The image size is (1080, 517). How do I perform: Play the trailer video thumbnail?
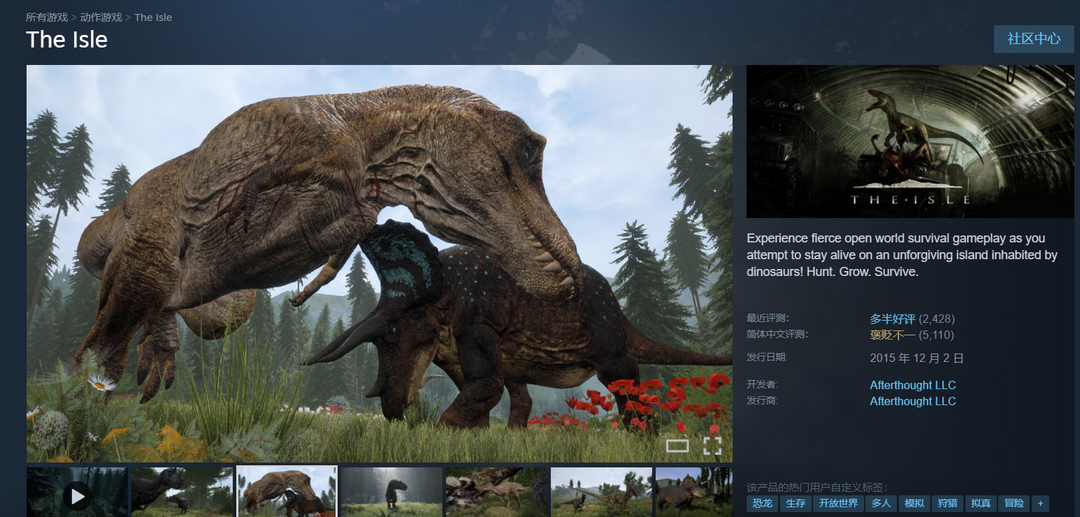pyautogui.click(x=77, y=492)
